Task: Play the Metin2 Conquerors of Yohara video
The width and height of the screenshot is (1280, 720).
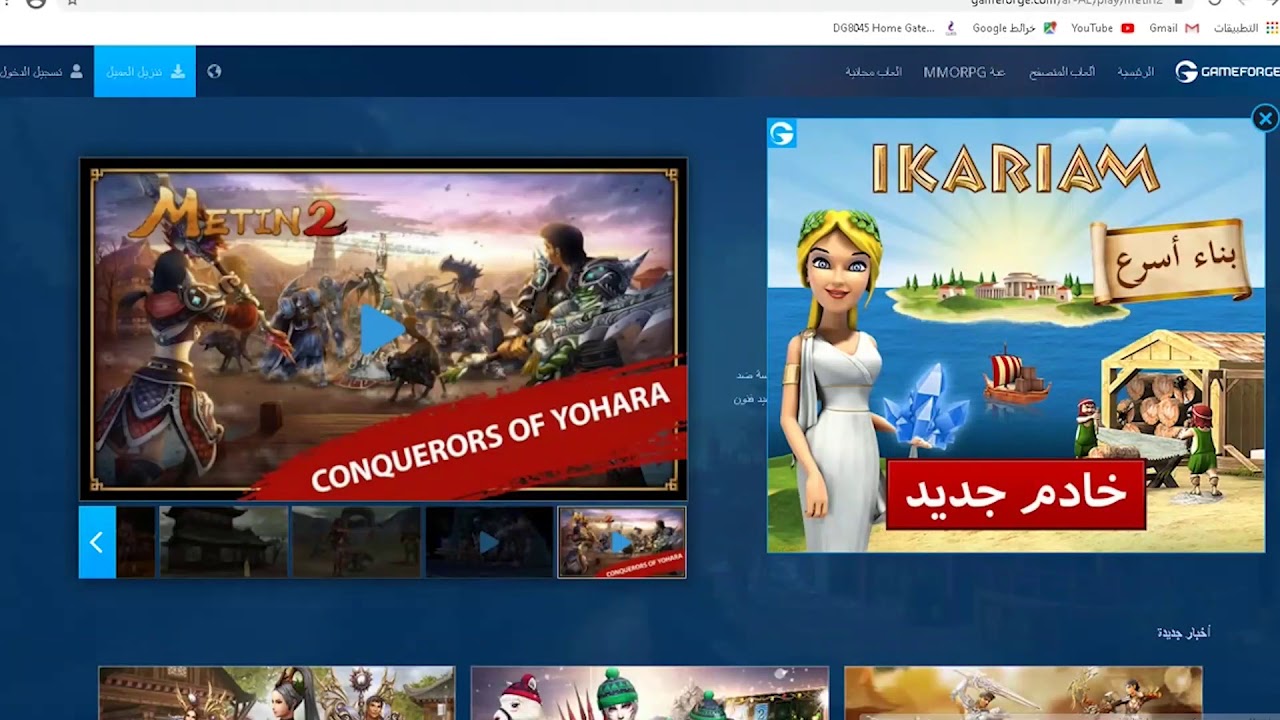Action: point(382,329)
